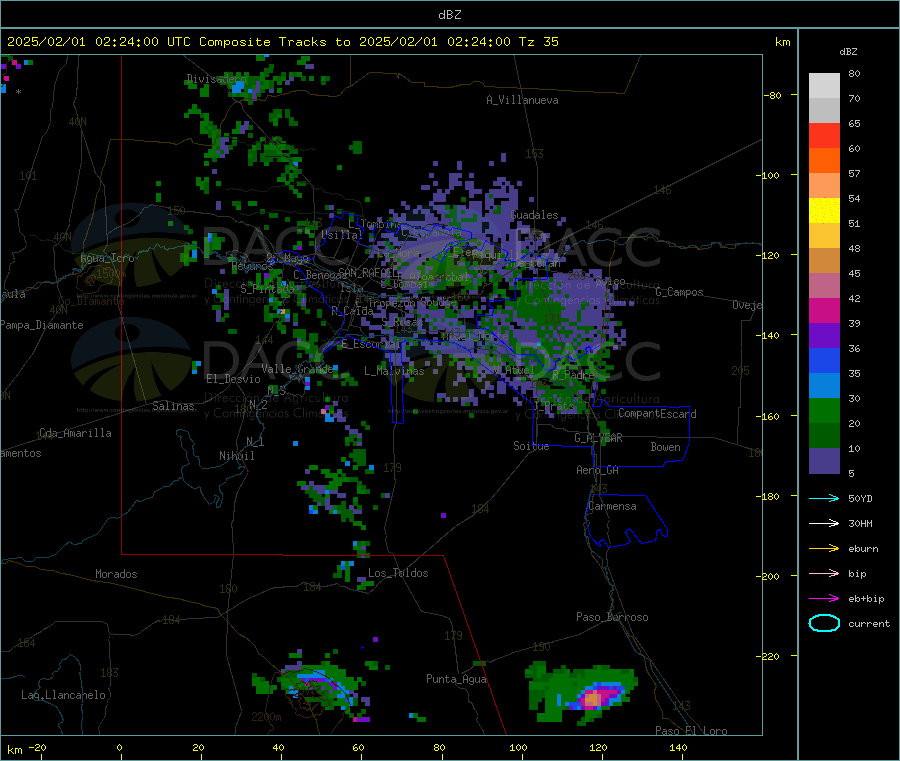Click the Lag.Llancanelo map label

coord(63,695)
